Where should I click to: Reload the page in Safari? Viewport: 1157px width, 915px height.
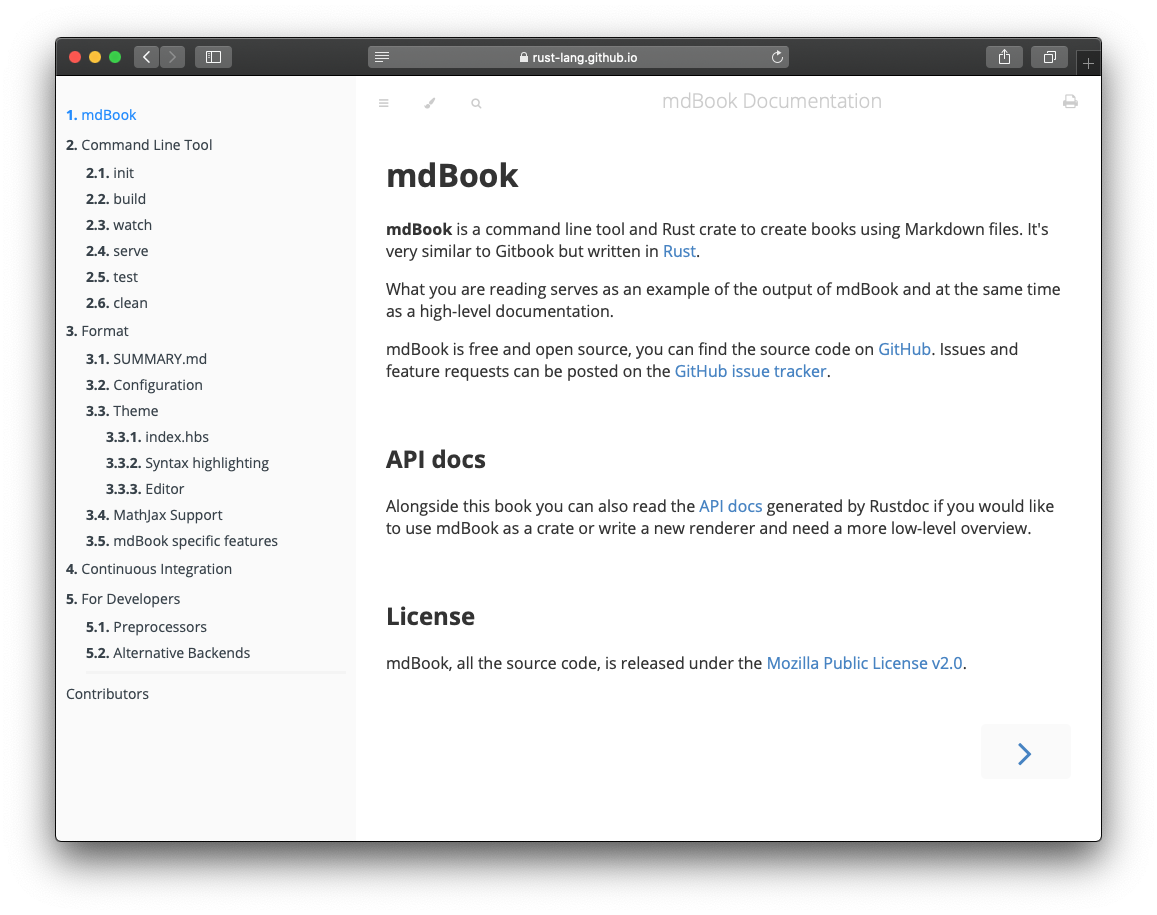pos(777,57)
